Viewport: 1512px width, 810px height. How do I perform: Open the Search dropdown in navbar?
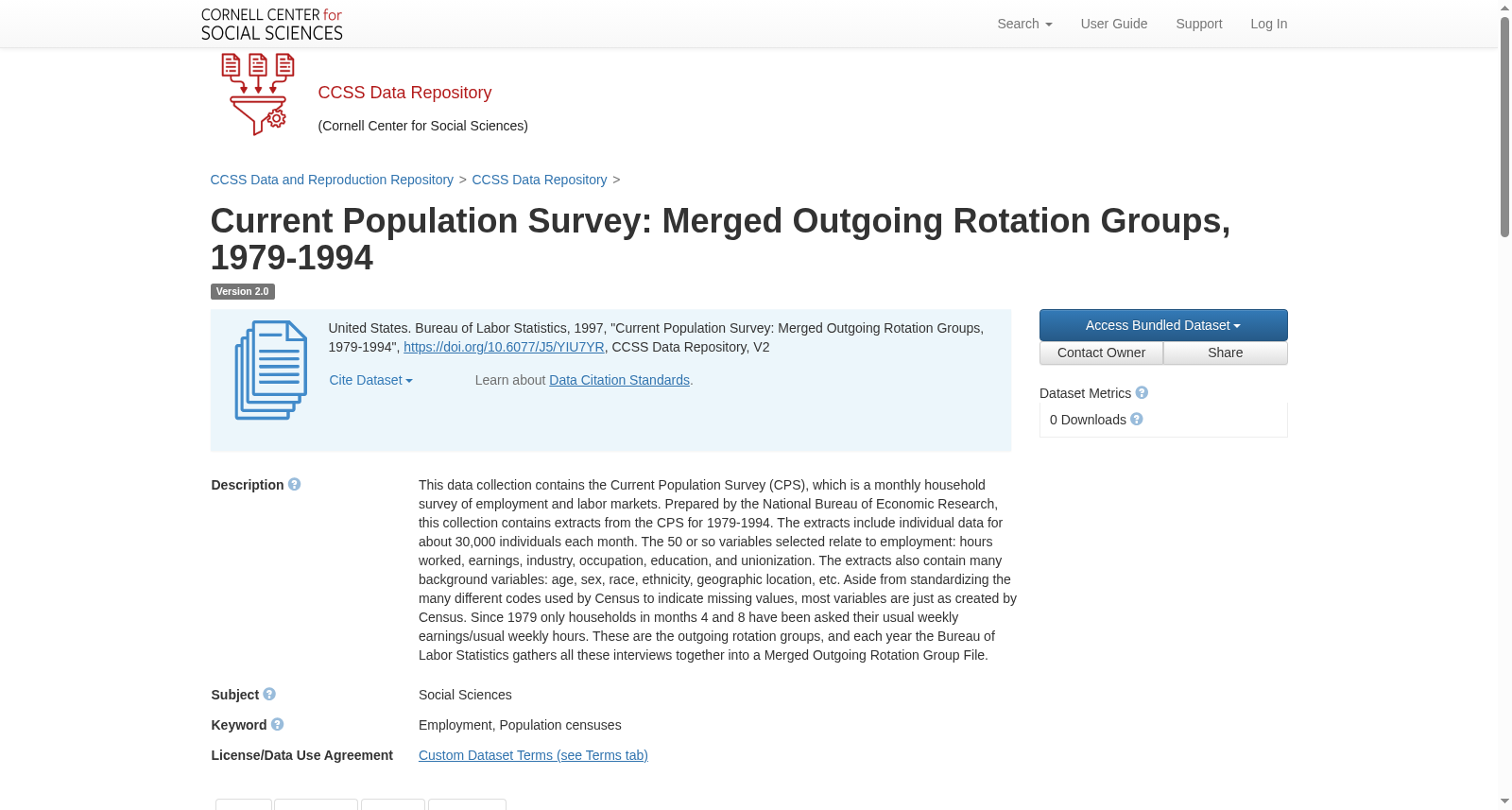point(1024,24)
